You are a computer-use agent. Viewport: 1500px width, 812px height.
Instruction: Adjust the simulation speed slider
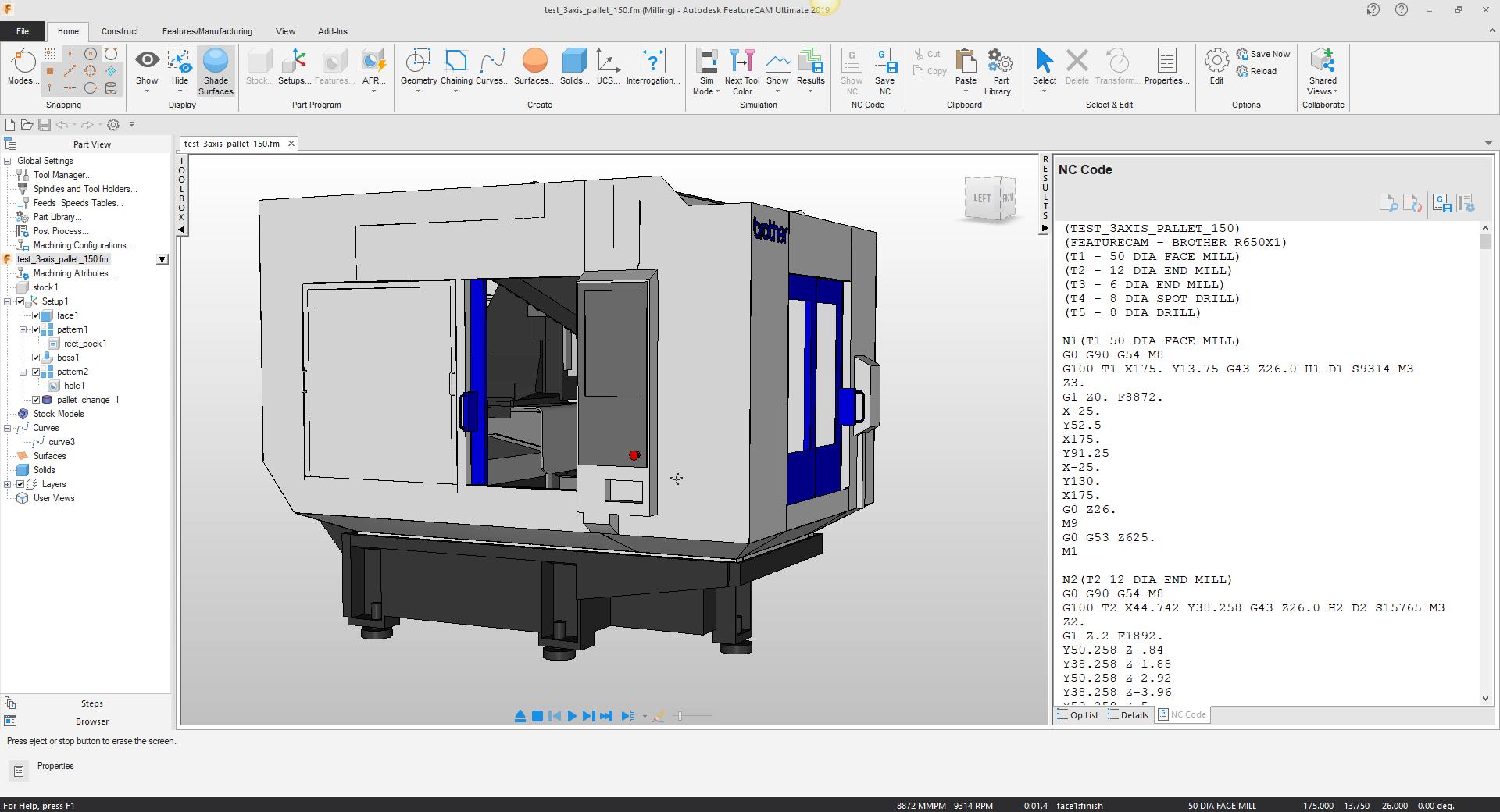point(680,716)
